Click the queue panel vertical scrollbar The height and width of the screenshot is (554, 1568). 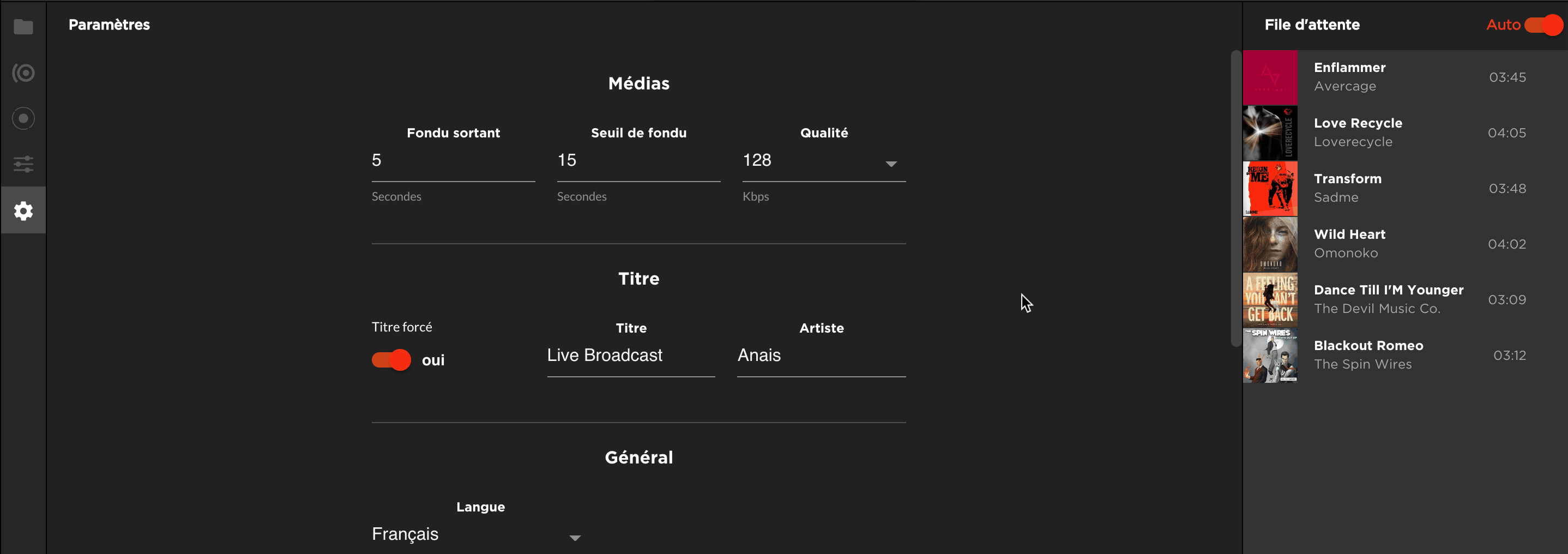tap(1235, 198)
